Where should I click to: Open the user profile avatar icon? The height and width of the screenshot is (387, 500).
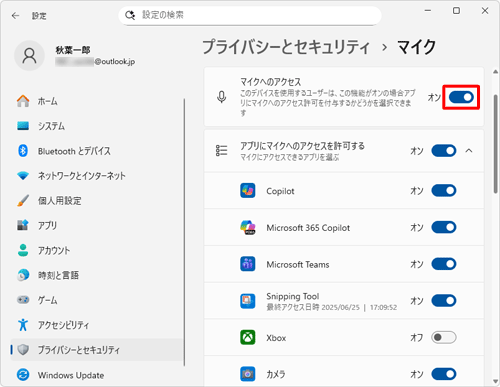click(x=29, y=56)
